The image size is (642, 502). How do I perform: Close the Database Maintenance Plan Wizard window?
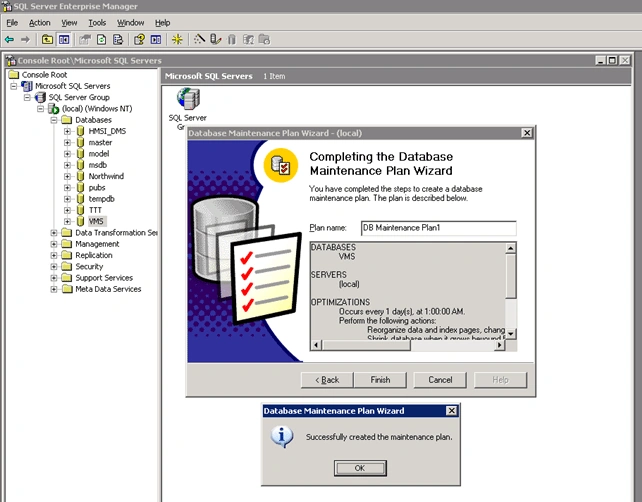527,133
